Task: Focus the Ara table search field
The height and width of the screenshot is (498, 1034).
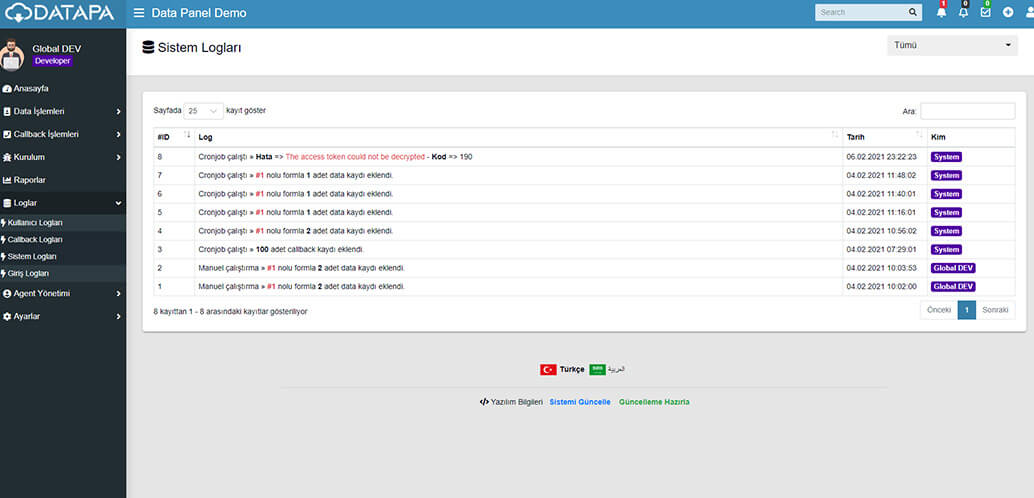Action: point(967,111)
